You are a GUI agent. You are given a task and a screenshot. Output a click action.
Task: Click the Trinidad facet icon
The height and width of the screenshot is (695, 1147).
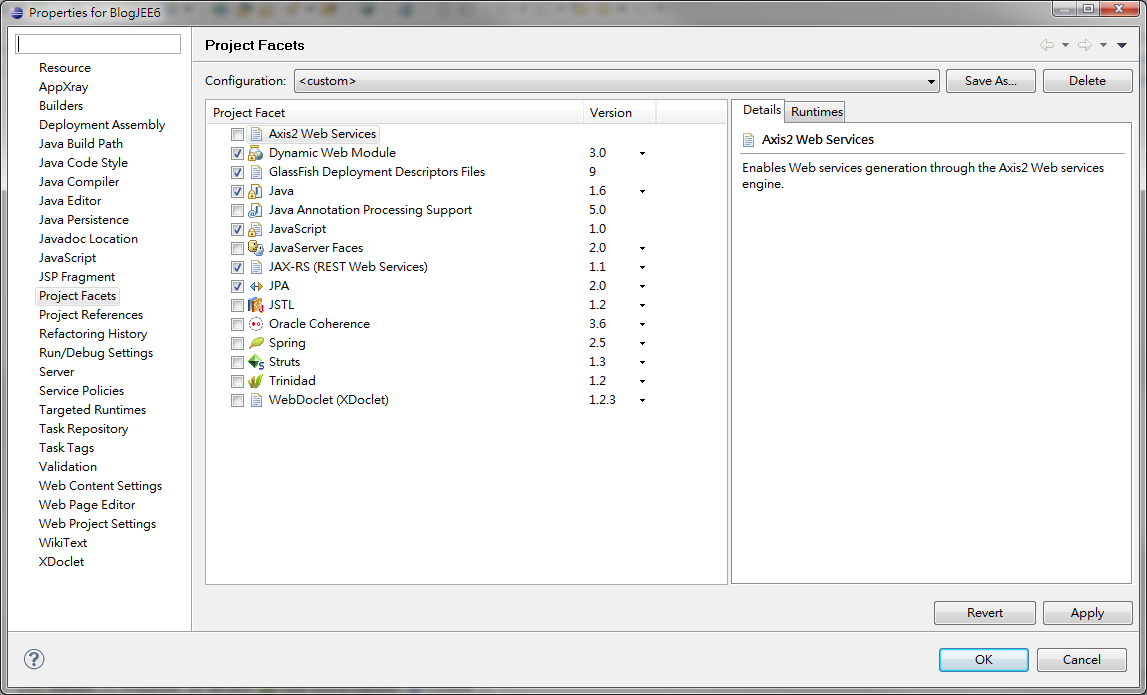click(x=255, y=381)
